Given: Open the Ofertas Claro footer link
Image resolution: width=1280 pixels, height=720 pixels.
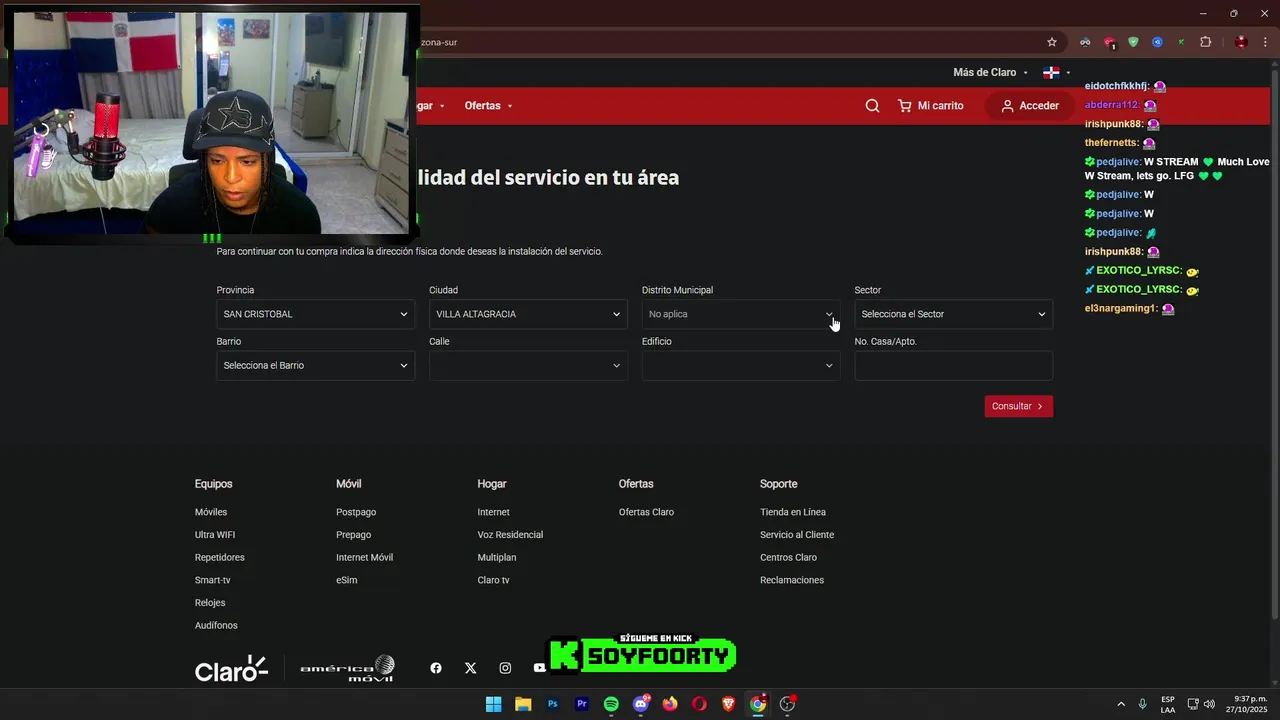Looking at the screenshot, I should [x=647, y=512].
